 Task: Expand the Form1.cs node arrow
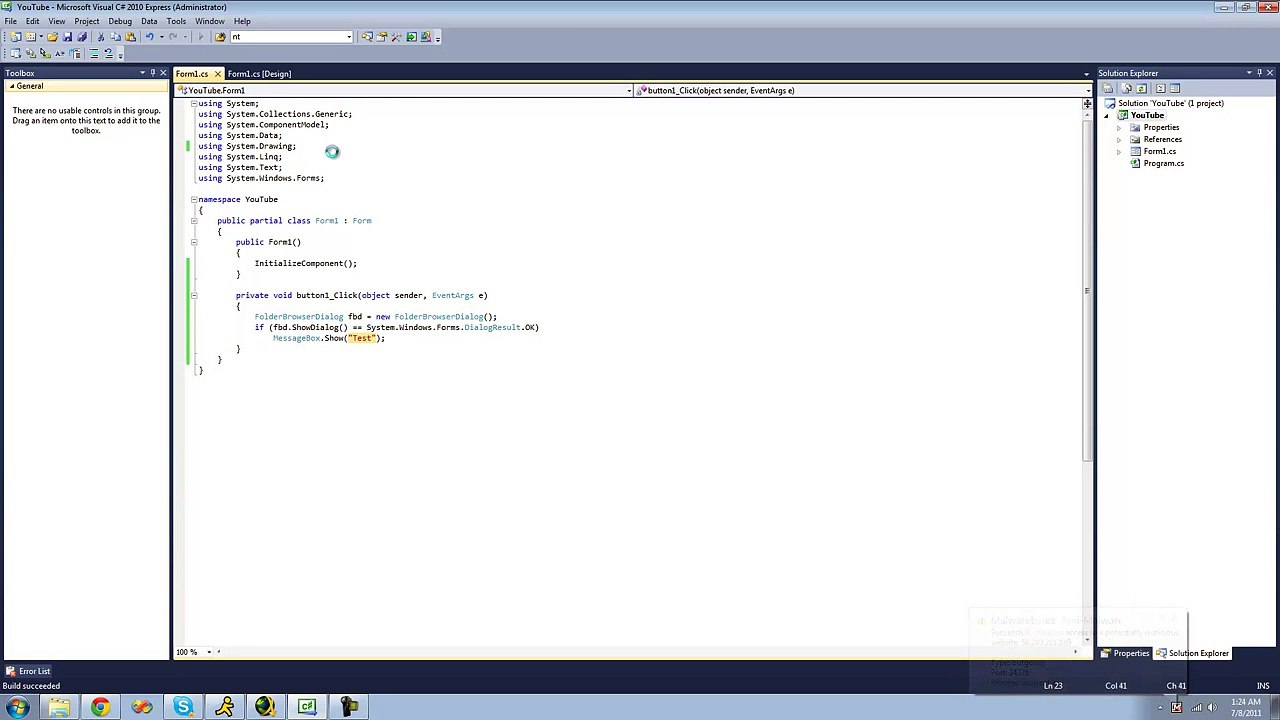[x=1119, y=152]
